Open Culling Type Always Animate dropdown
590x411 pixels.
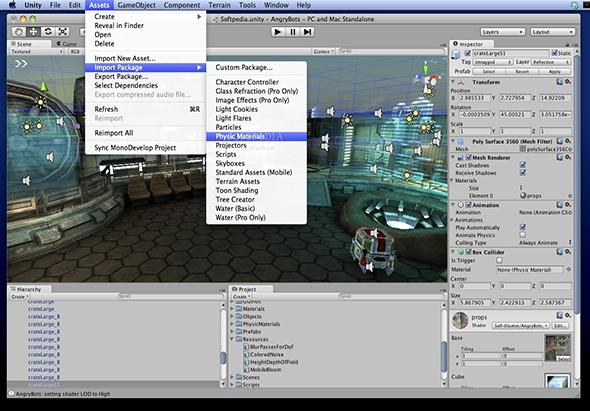tap(545, 243)
